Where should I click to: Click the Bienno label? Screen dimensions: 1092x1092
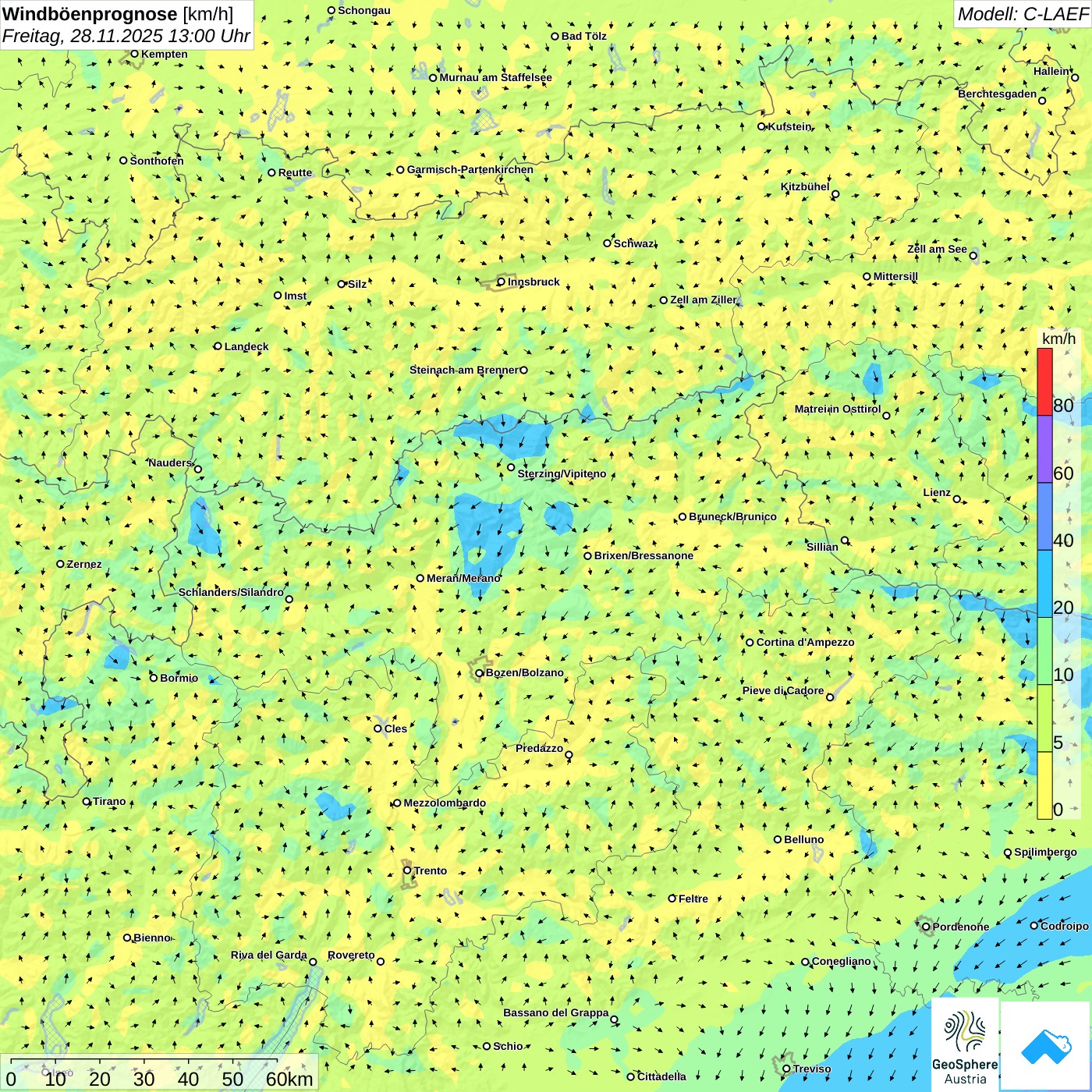(151, 938)
